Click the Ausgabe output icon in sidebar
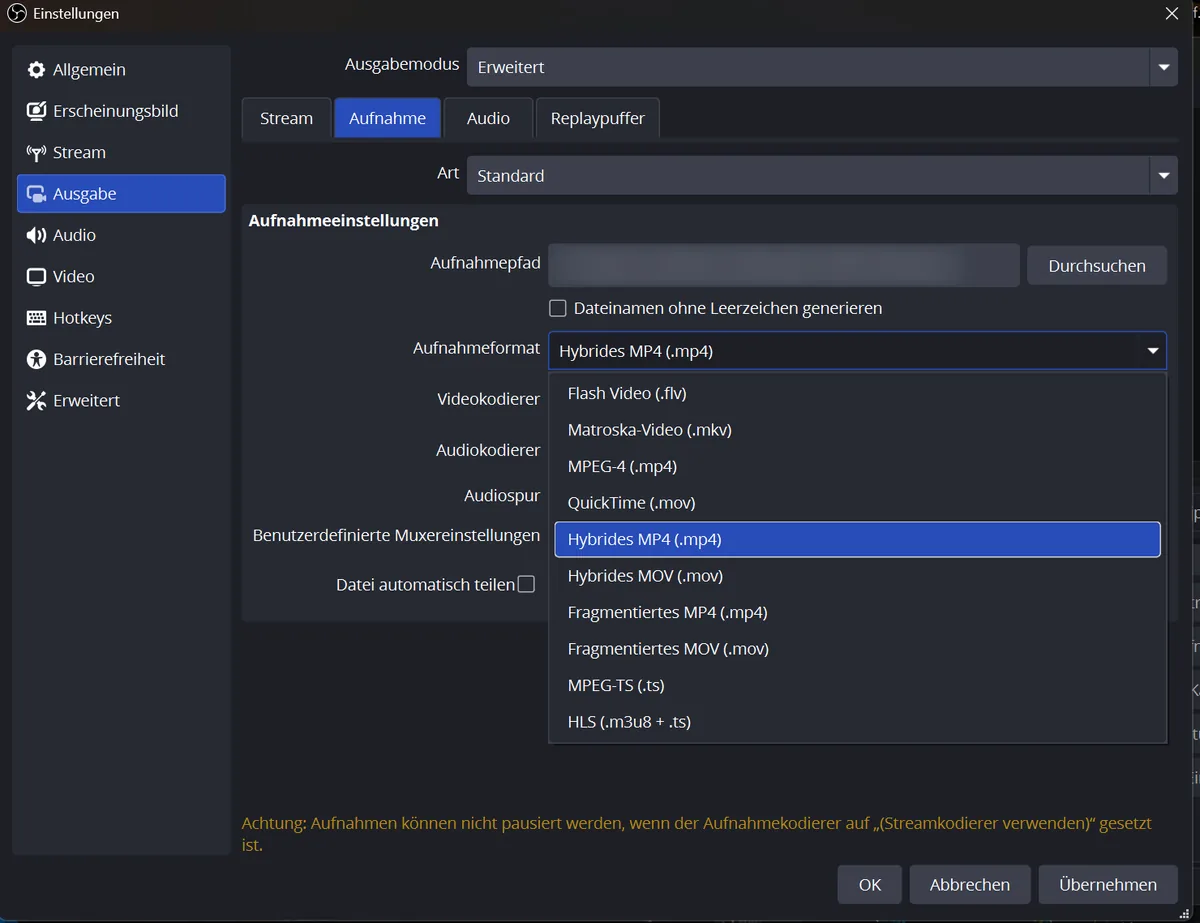This screenshot has width=1200, height=923. click(37, 194)
